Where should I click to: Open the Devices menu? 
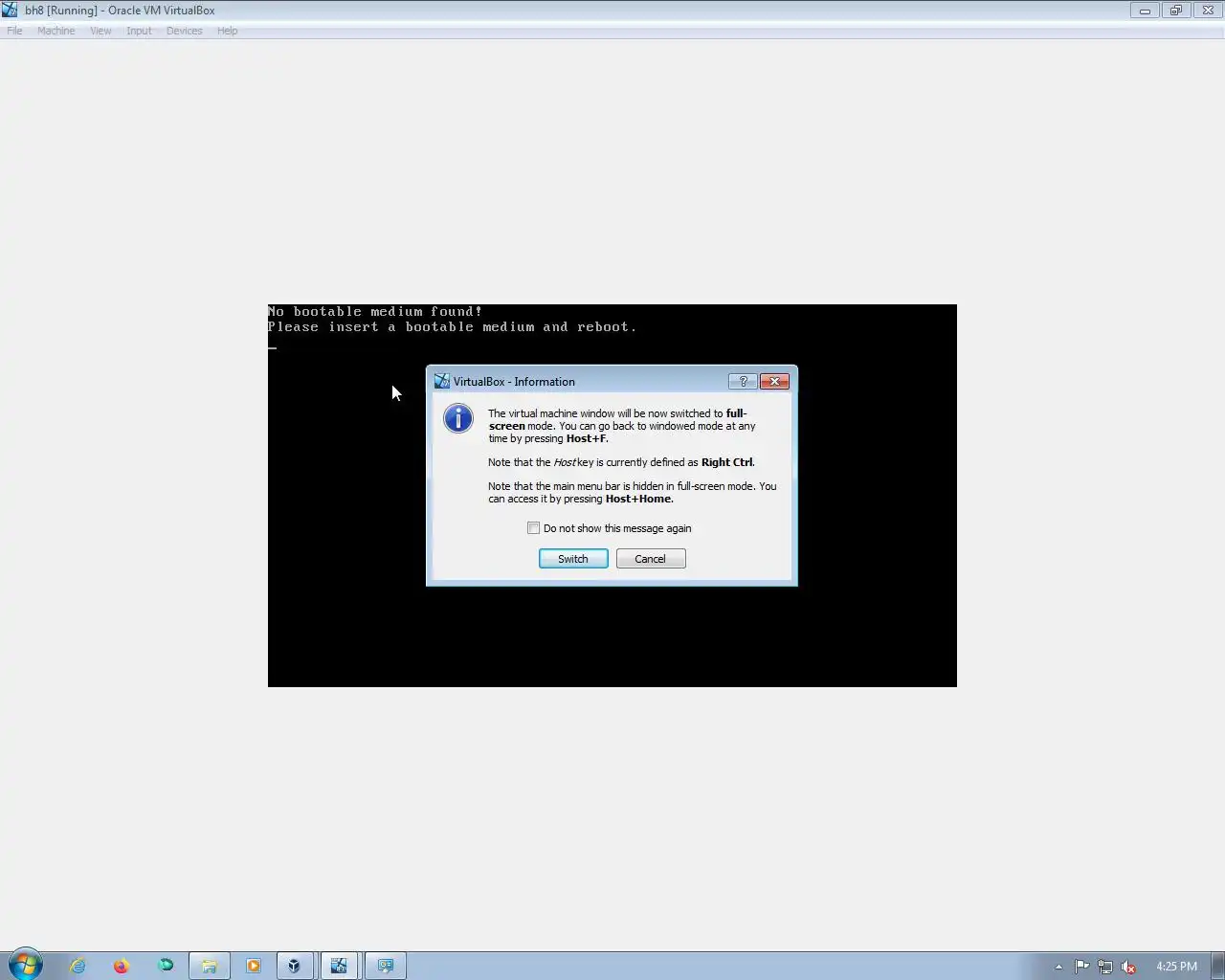[x=184, y=31]
